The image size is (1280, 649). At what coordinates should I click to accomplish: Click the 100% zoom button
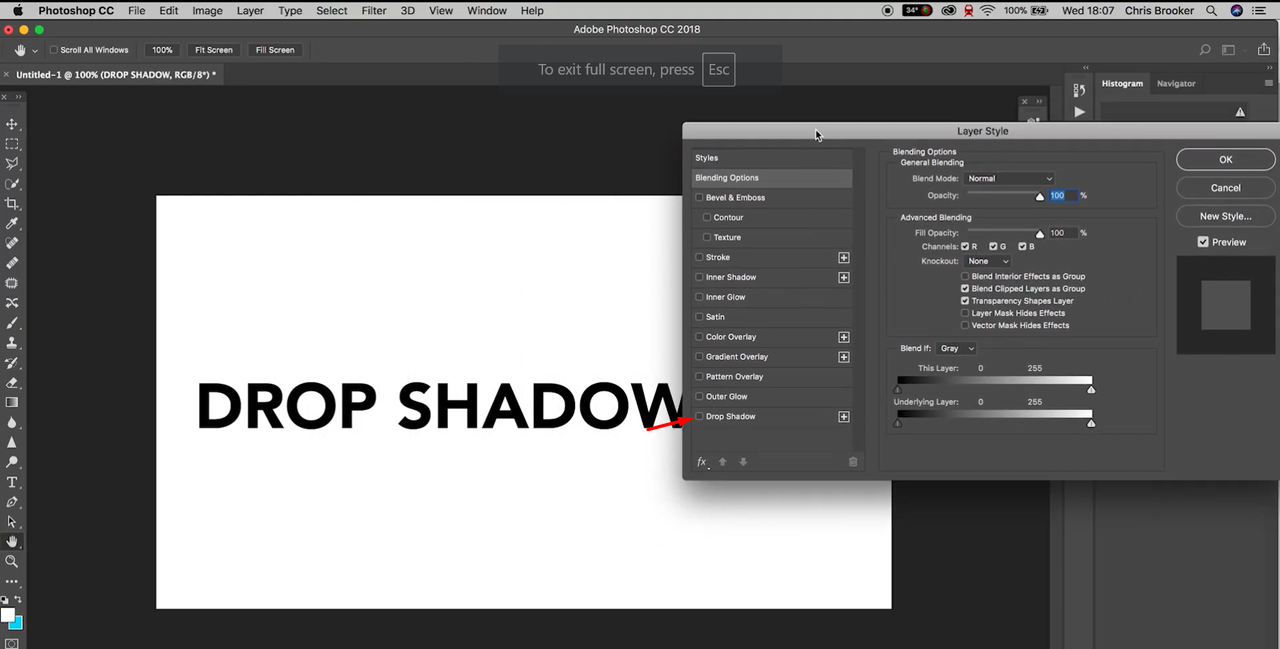coord(162,50)
